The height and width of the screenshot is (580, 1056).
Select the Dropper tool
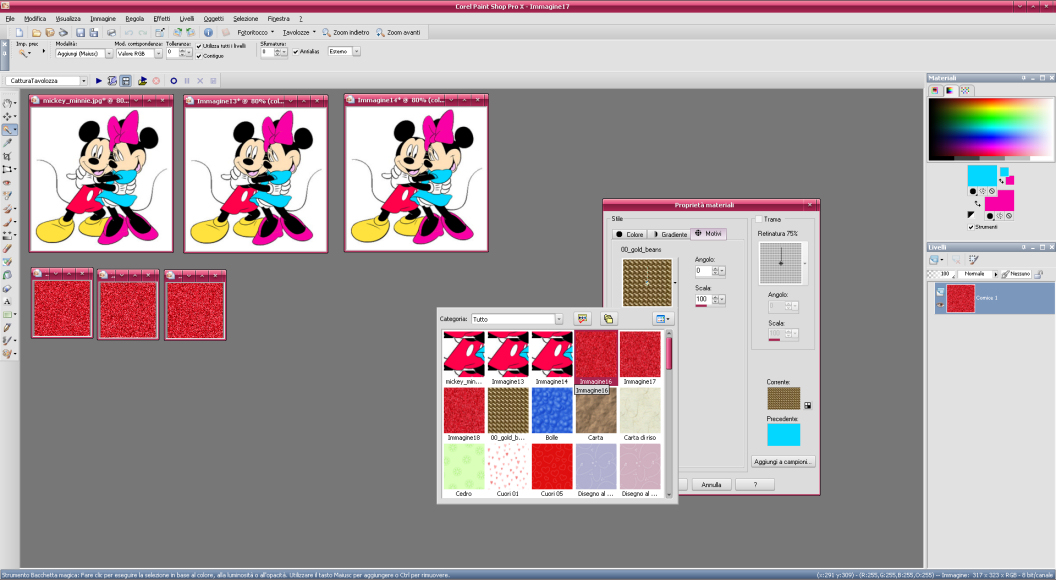tap(8, 143)
